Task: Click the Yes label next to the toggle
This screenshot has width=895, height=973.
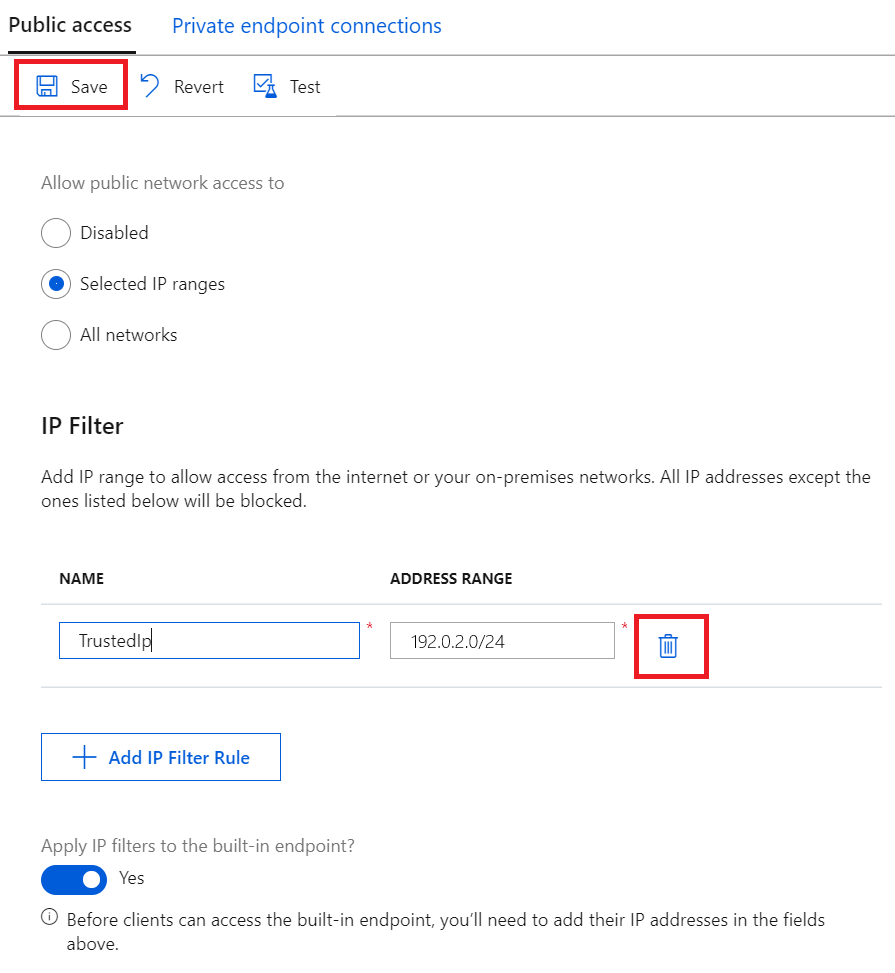Action: [130, 879]
